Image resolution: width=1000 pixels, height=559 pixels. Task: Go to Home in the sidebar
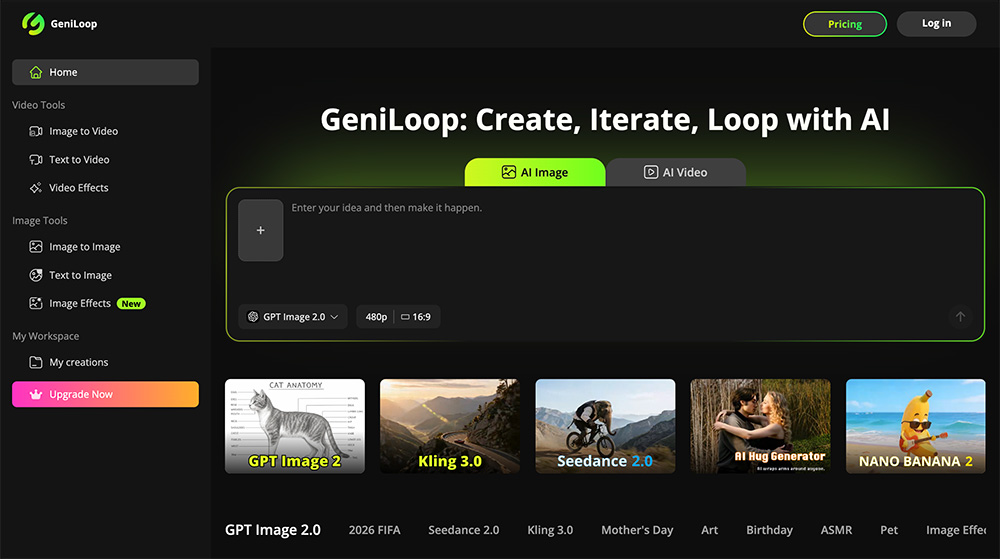[105, 72]
